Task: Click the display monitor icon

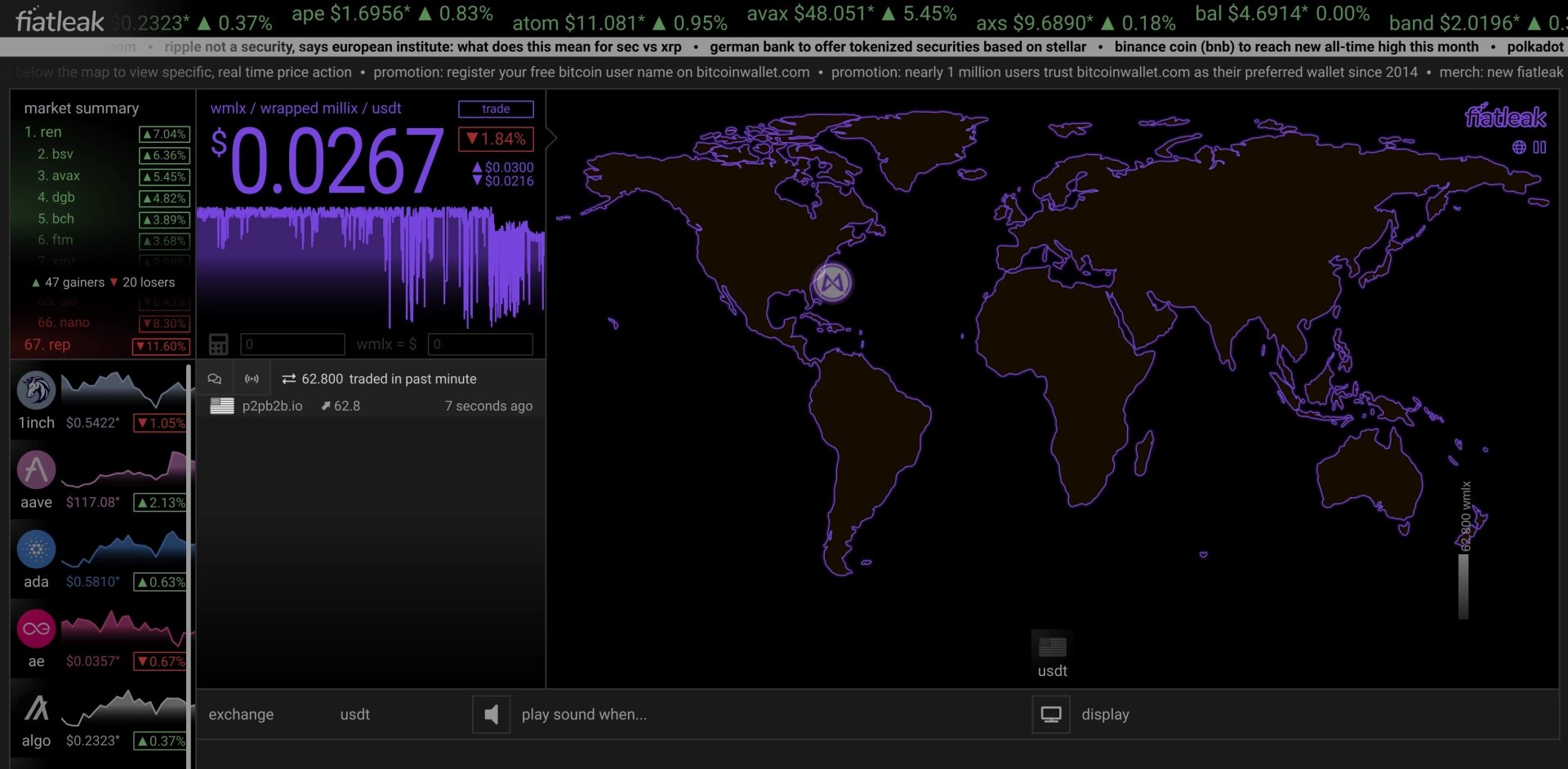Action: [1051, 714]
